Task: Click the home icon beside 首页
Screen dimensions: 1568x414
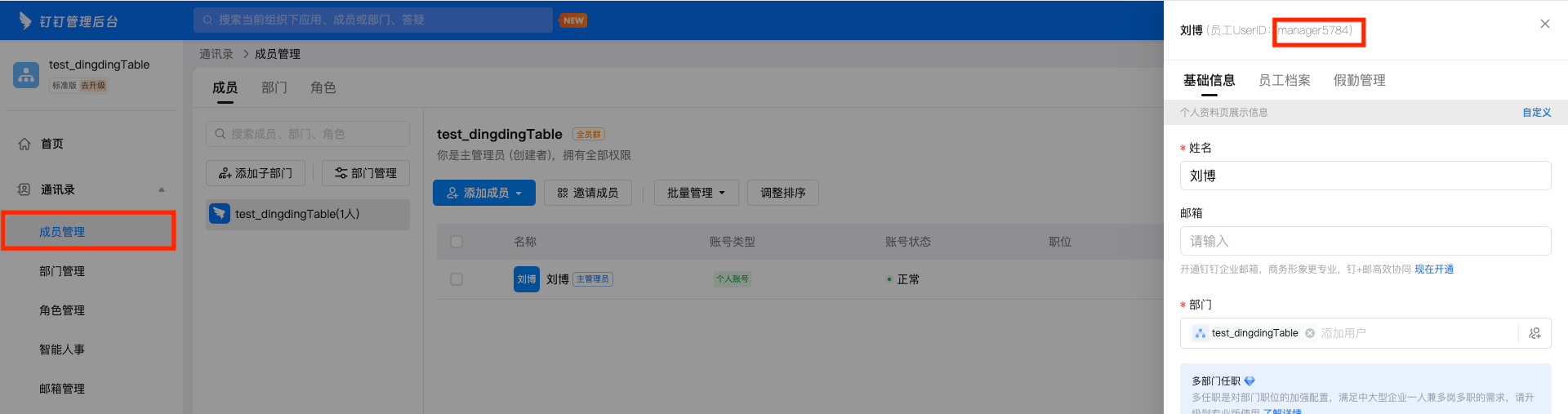Action: [24, 144]
